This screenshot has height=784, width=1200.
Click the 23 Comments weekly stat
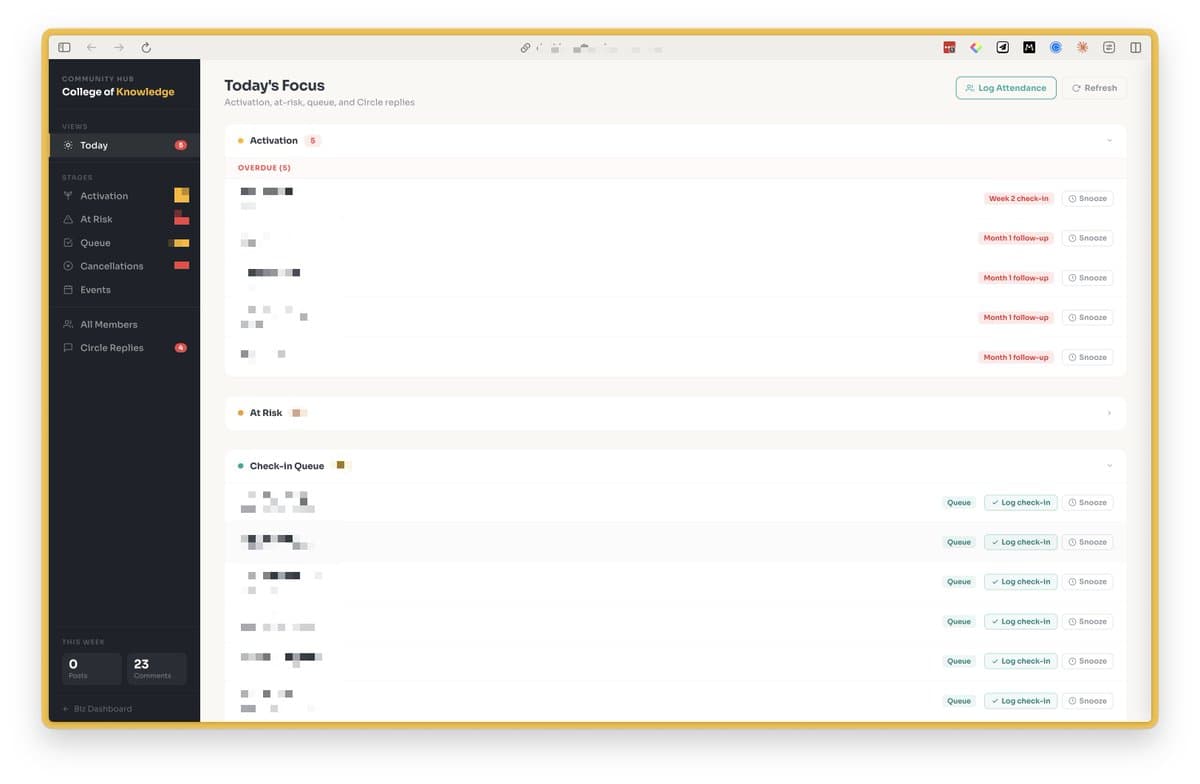click(155, 668)
